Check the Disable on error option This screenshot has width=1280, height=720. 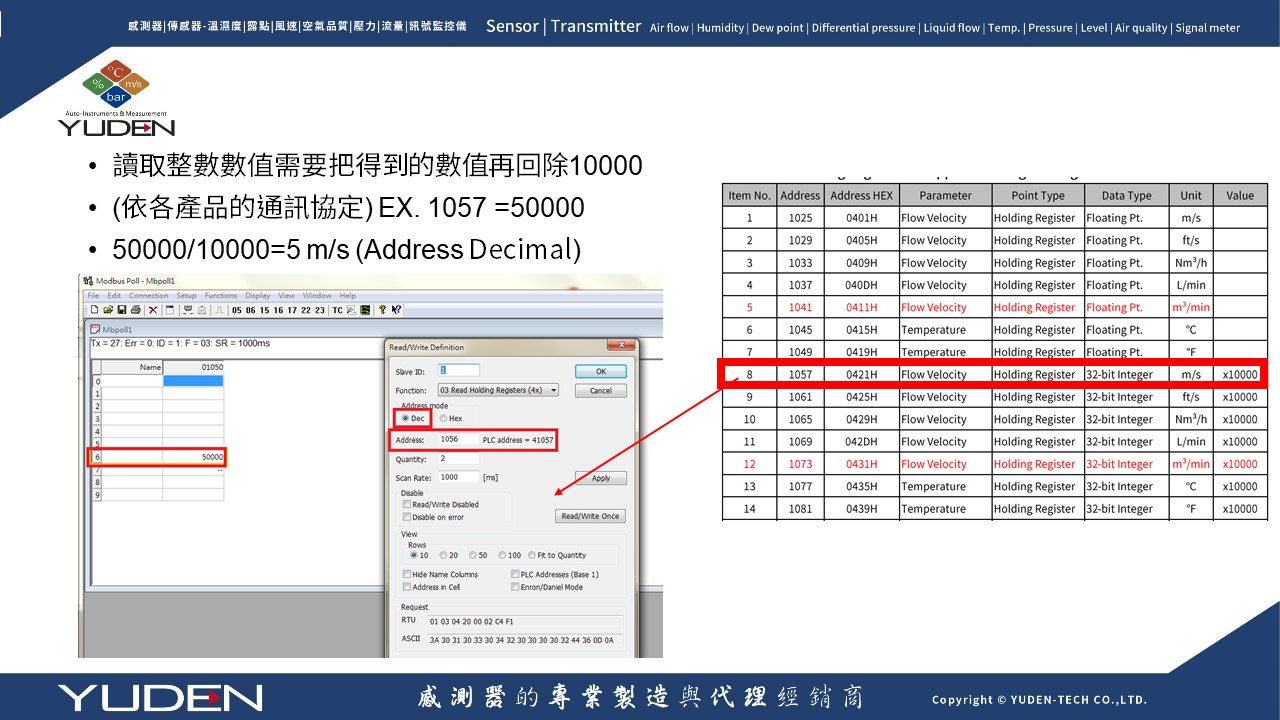point(407,517)
